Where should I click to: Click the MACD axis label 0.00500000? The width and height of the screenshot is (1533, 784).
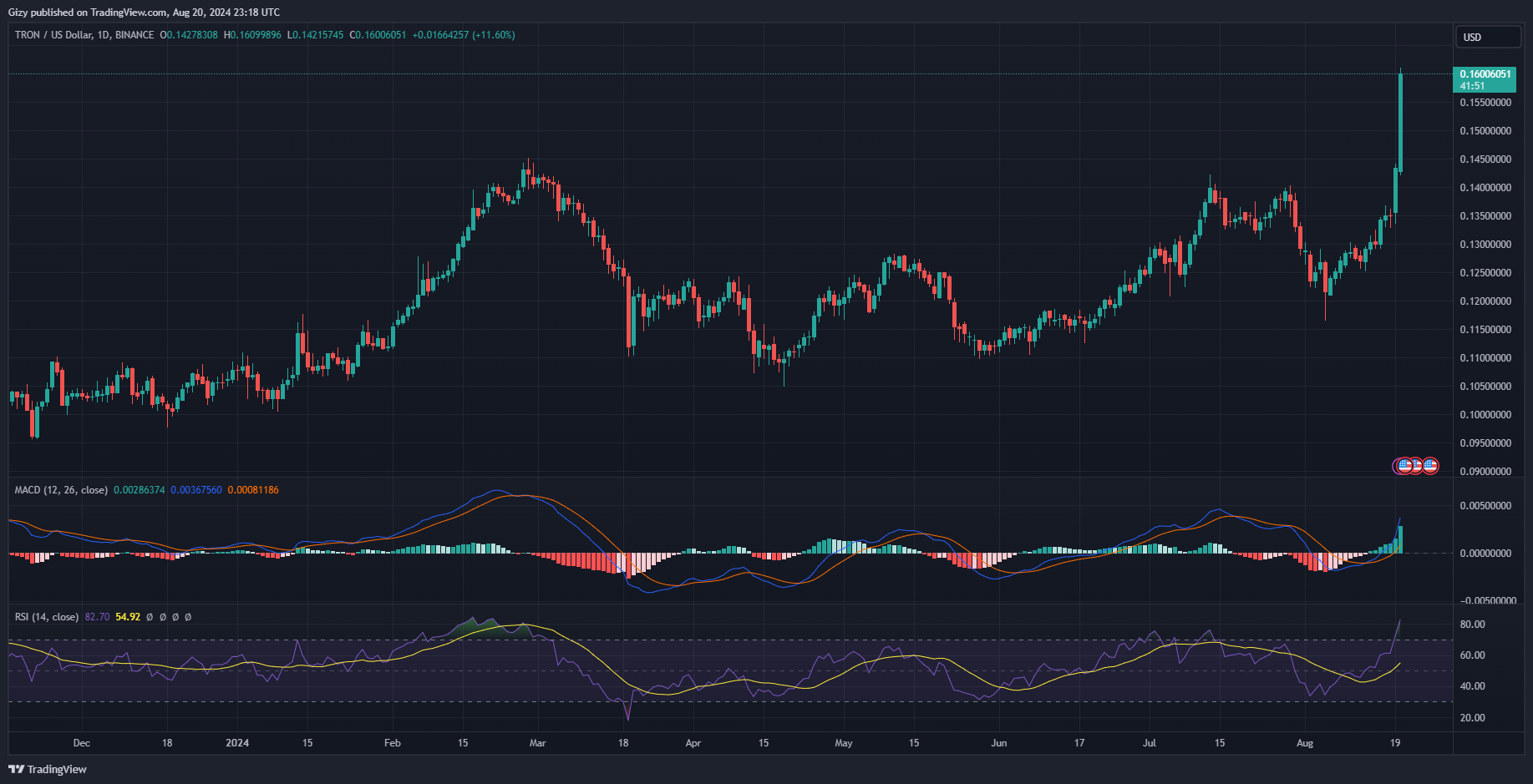(1485, 506)
